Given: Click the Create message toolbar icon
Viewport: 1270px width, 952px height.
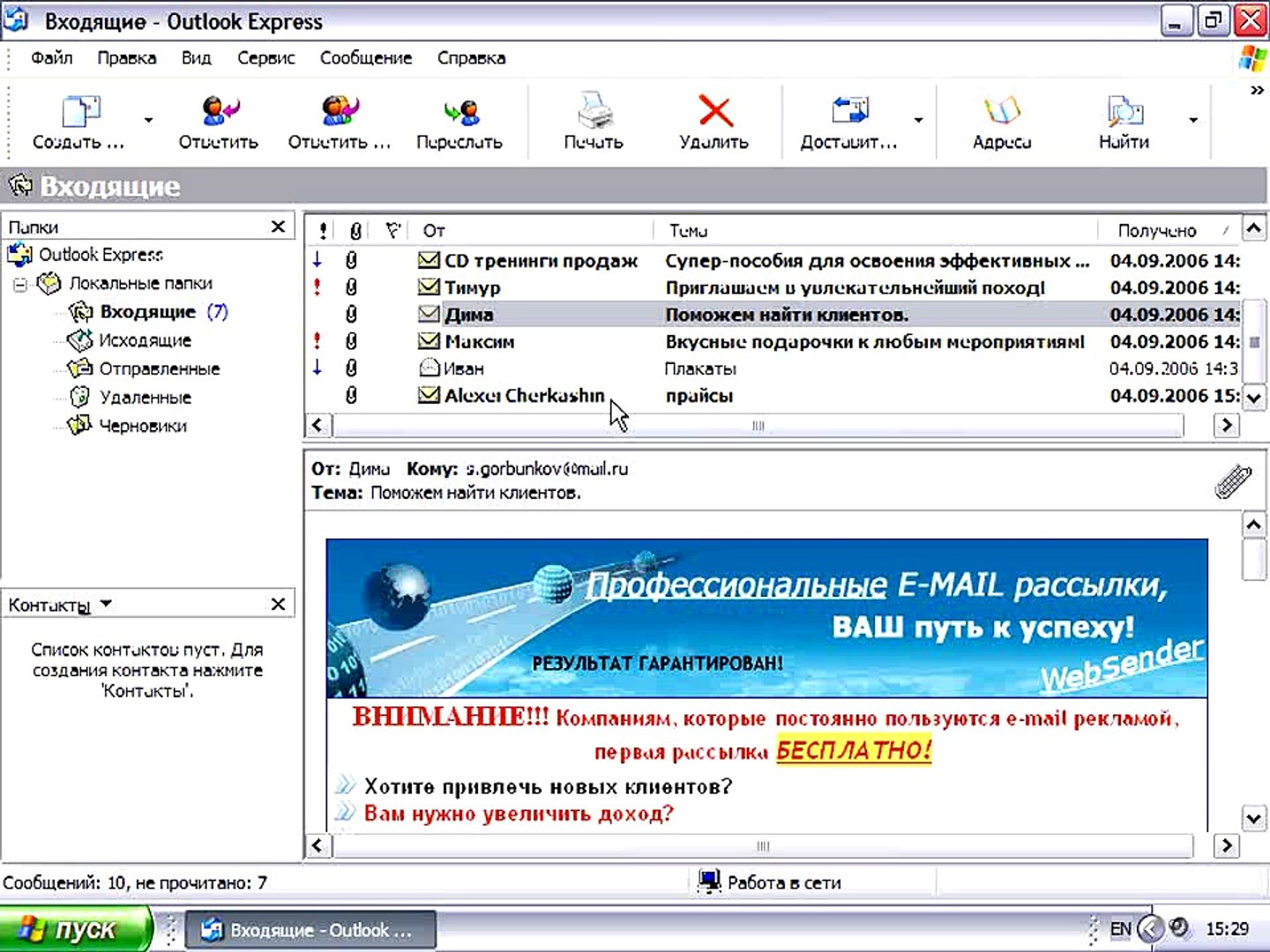Looking at the screenshot, I should tap(80, 111).
